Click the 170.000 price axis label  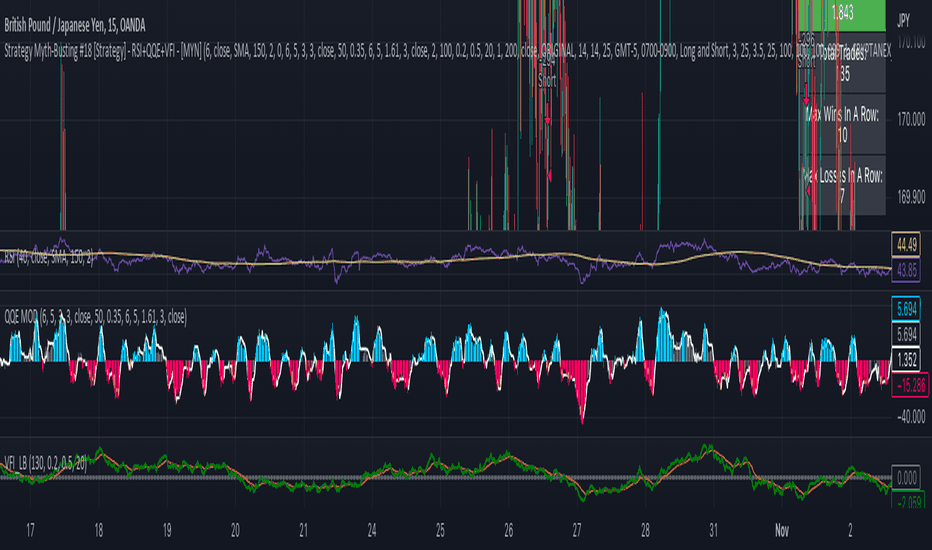911,120
